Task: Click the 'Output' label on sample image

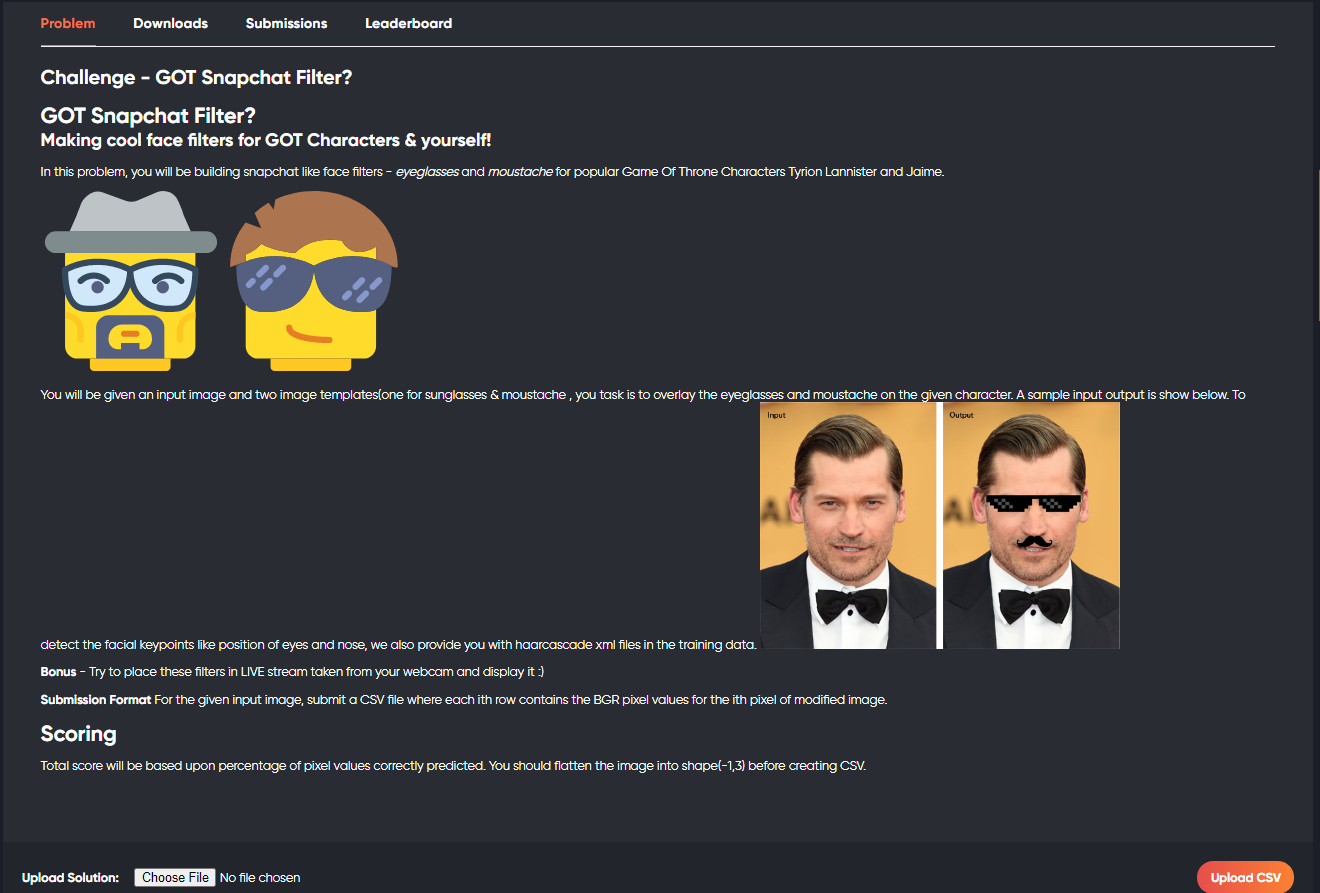Action: point(961,414)
